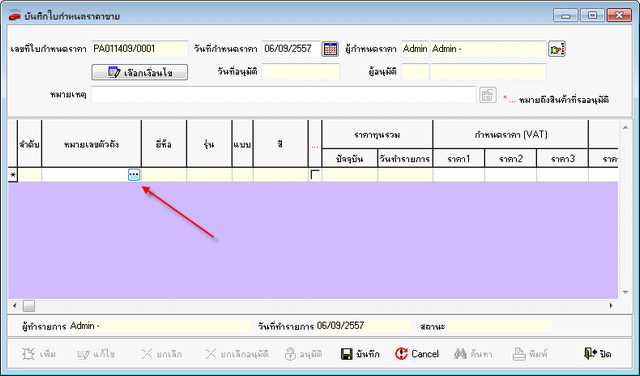The height and width of the screenshot is (376, 640).
Task: Click the Cancel button
Action: click(x=417, y=354)
